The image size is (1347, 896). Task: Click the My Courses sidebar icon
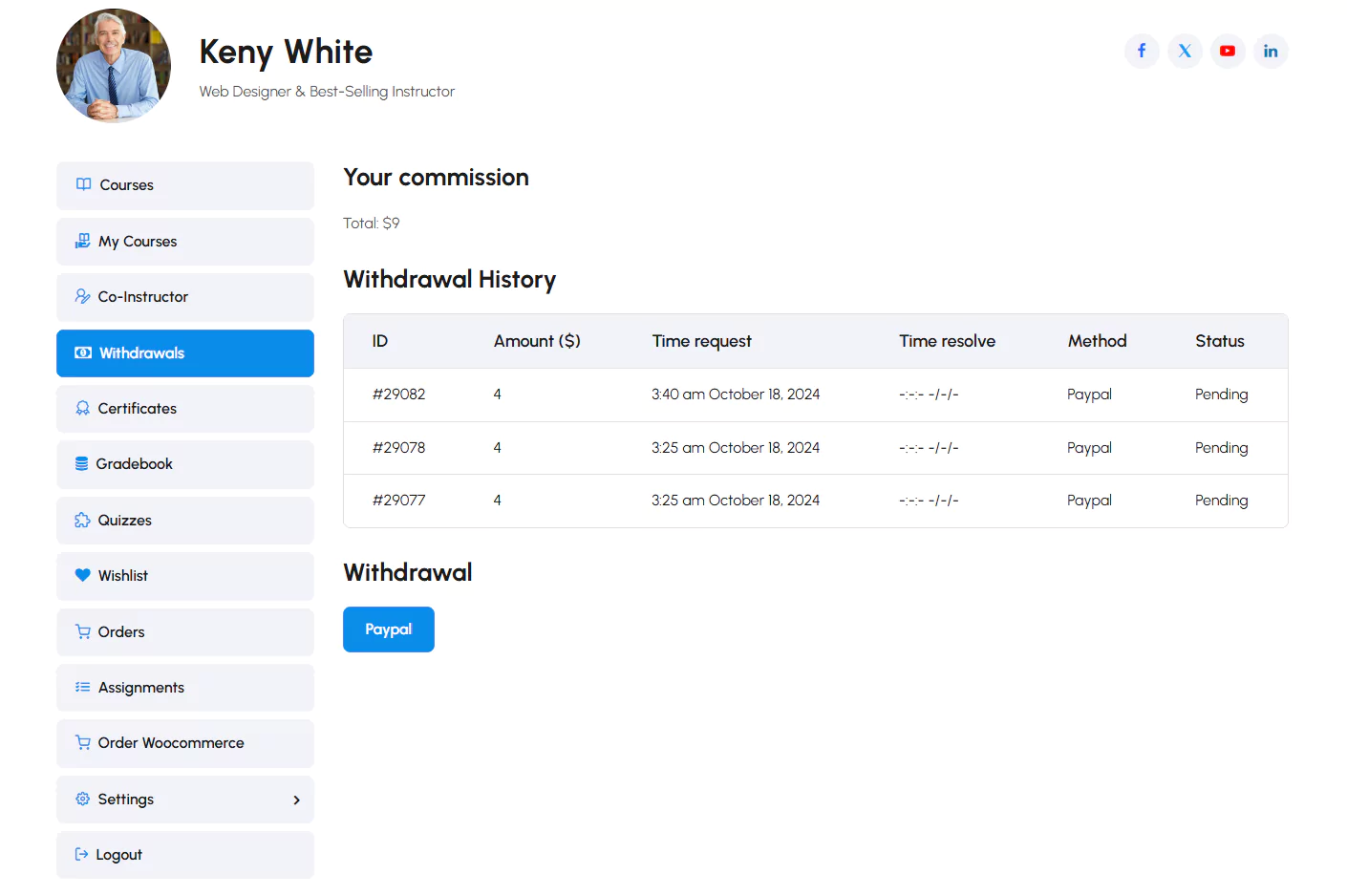click(83, 241)
